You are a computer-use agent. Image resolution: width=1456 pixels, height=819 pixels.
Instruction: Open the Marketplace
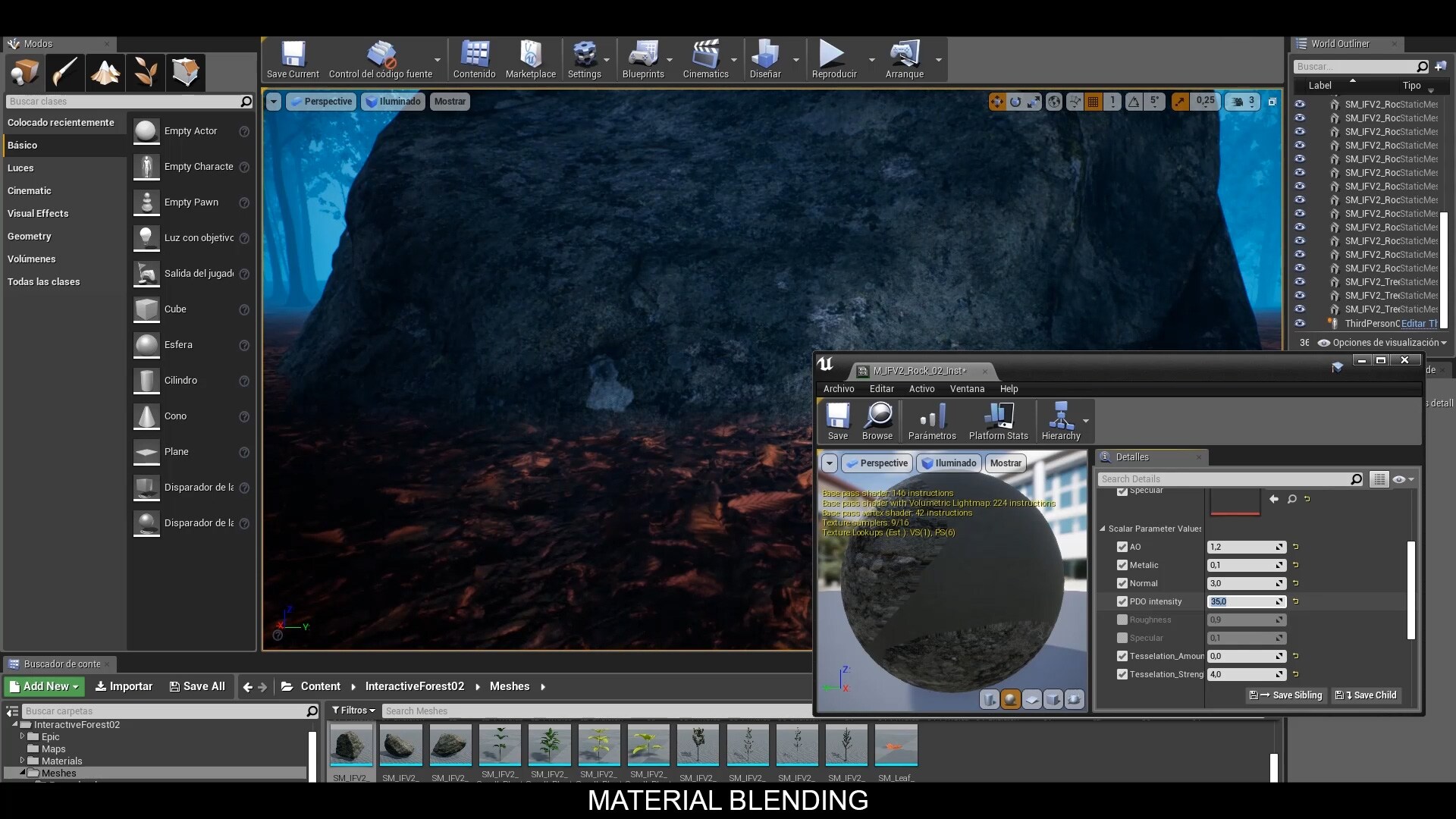530,59
